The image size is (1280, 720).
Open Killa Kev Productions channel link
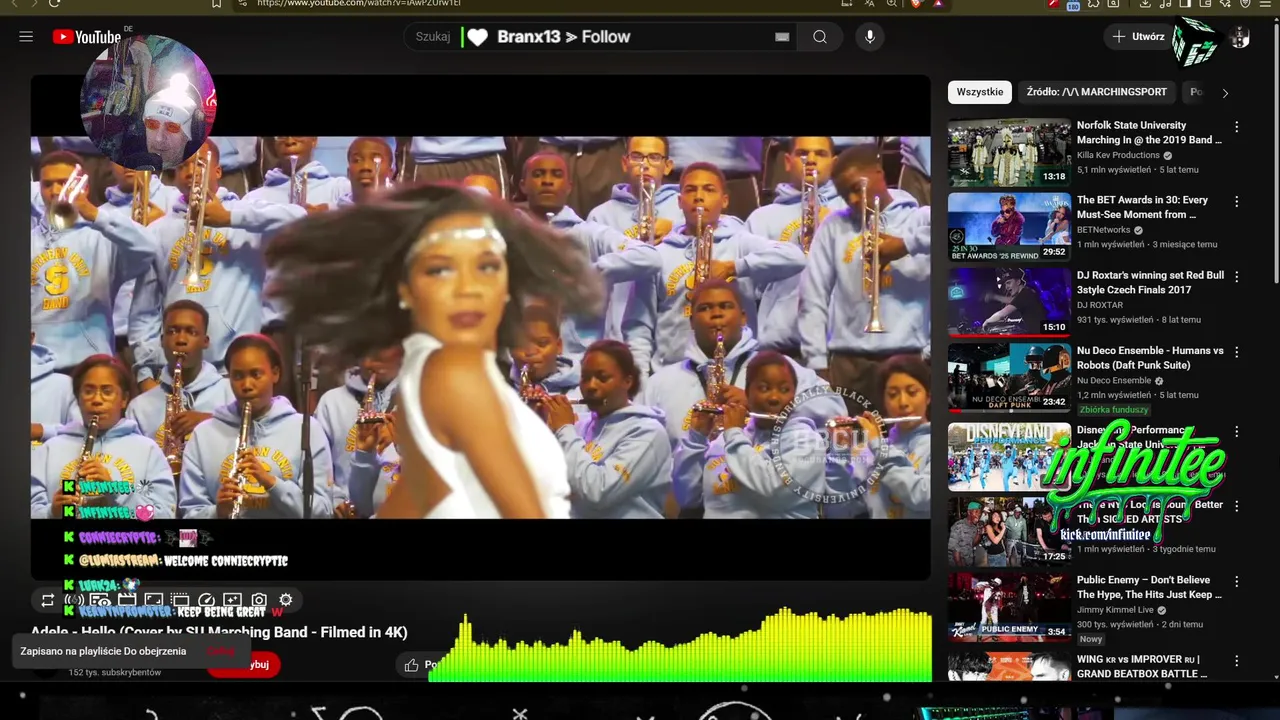(1118, 156)
